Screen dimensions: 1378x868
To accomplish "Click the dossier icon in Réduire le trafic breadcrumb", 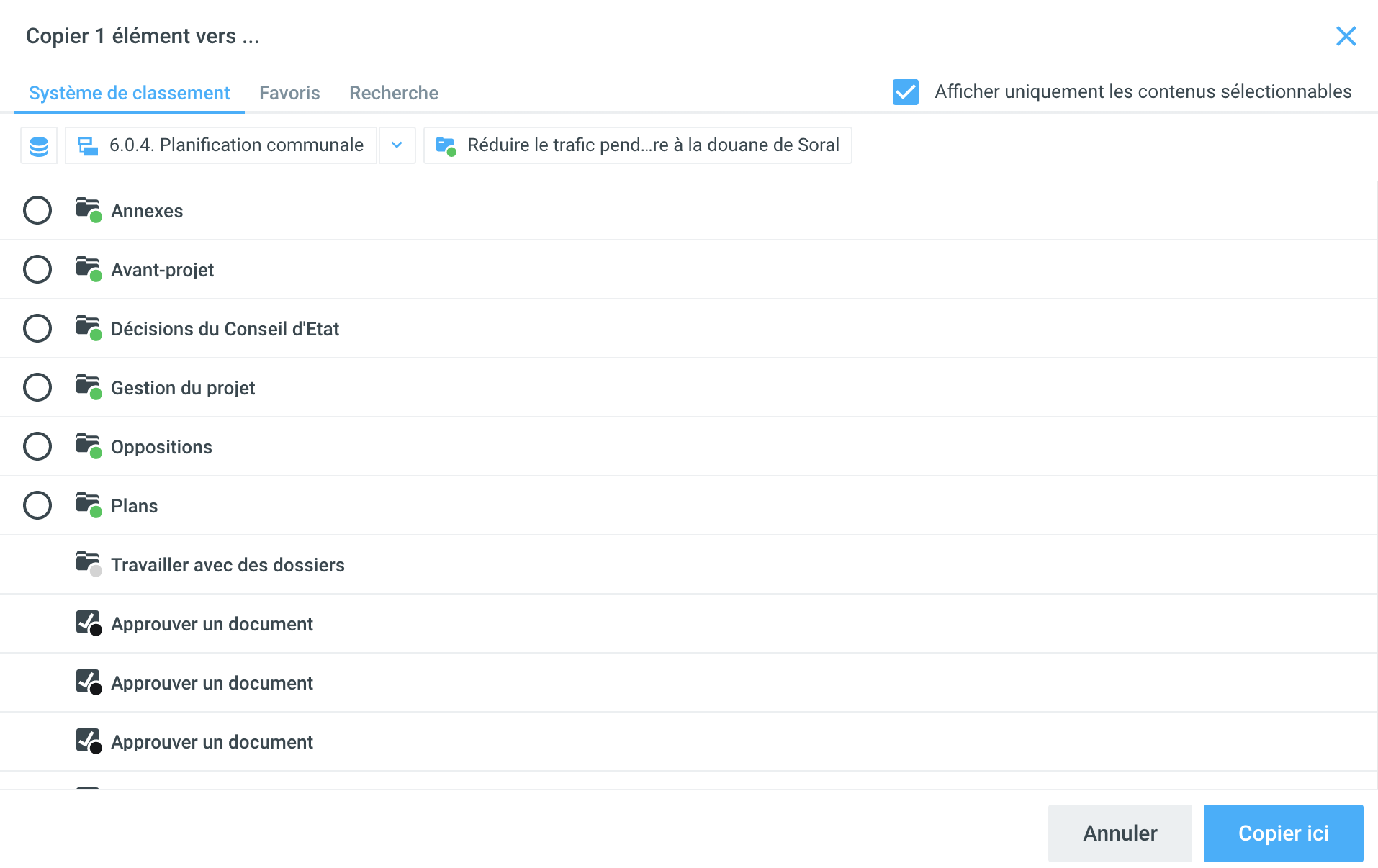I will tap(446, 146).
